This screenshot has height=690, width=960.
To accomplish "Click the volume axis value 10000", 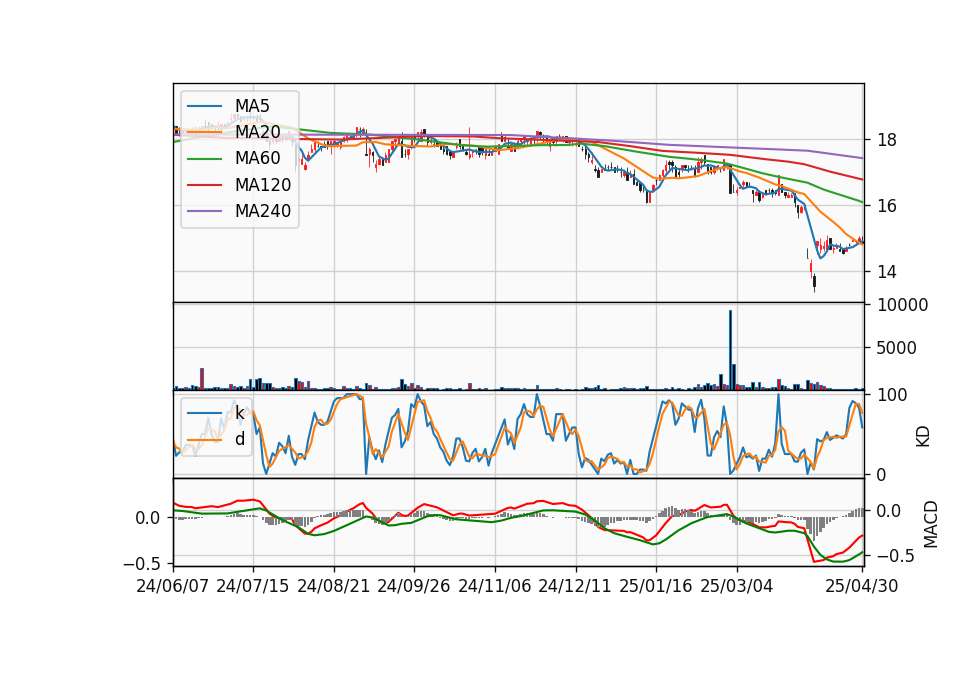I will [902, 305].
